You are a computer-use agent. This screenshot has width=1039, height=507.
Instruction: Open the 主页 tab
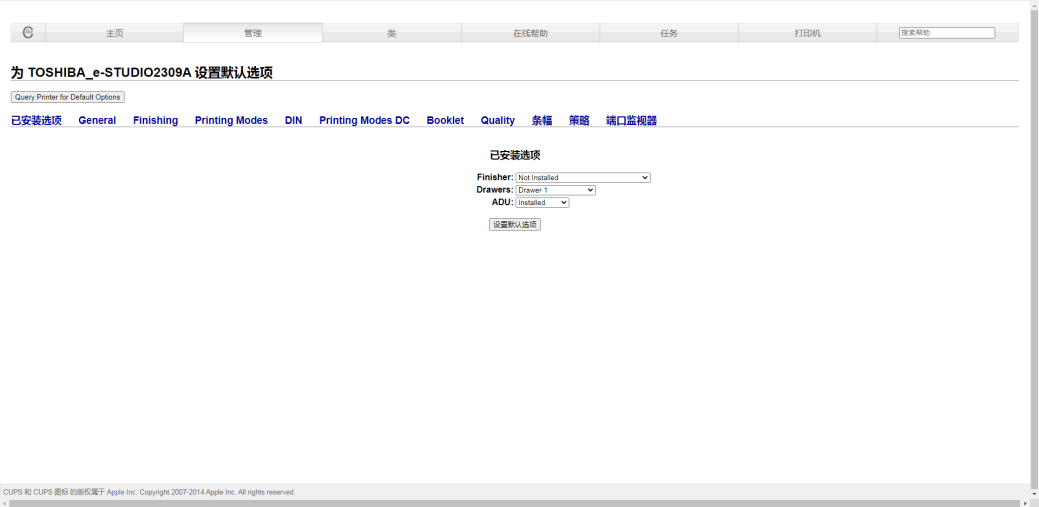click(115, 33)
